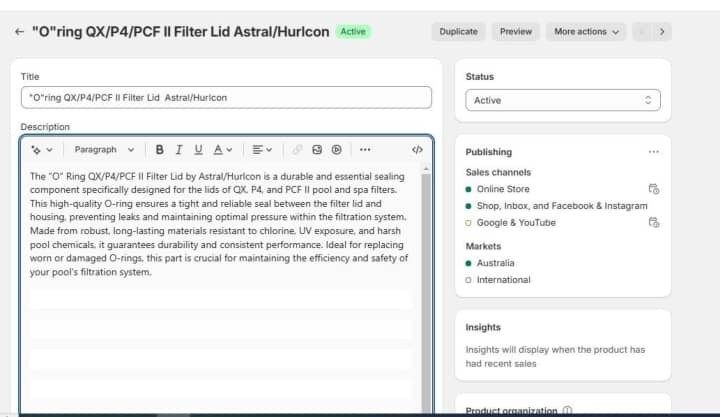720x417 pixels.
Task: Open the text color picker
Action: coord(223,150)
